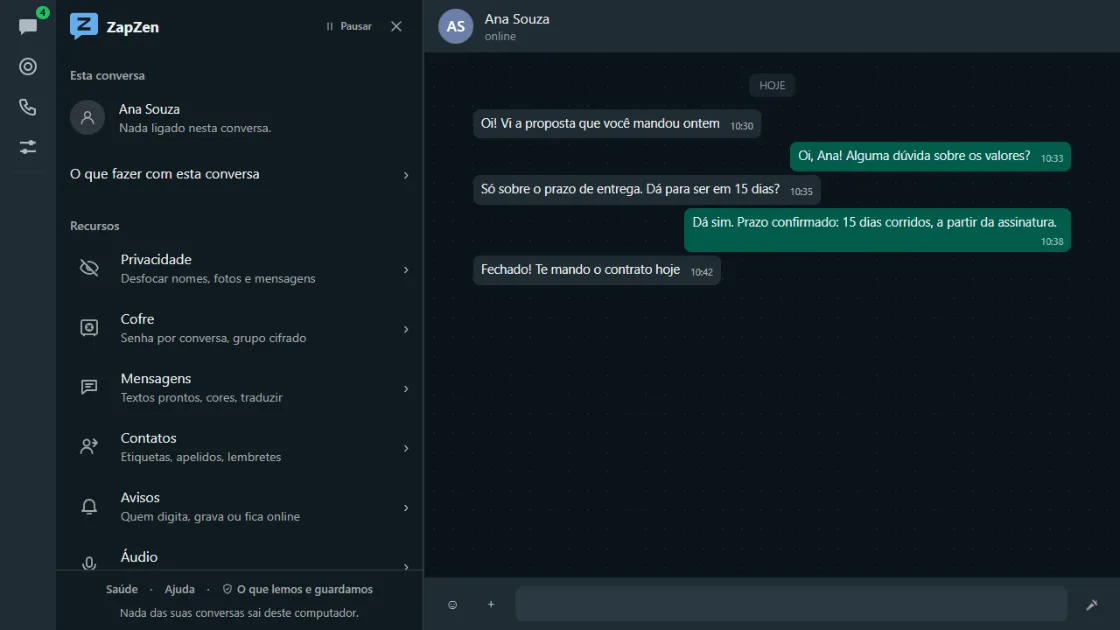Open the Mensagens resource

[x=239, y=388]
